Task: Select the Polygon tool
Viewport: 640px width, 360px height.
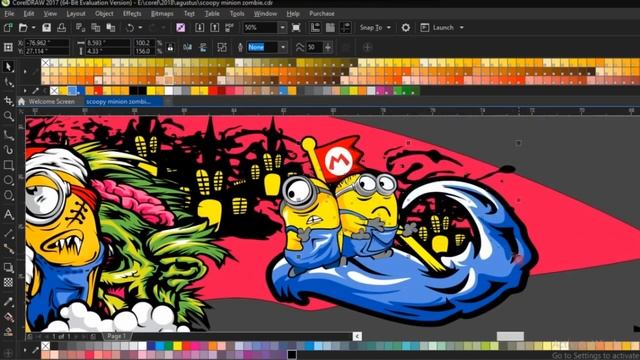Action: point(8,196)
